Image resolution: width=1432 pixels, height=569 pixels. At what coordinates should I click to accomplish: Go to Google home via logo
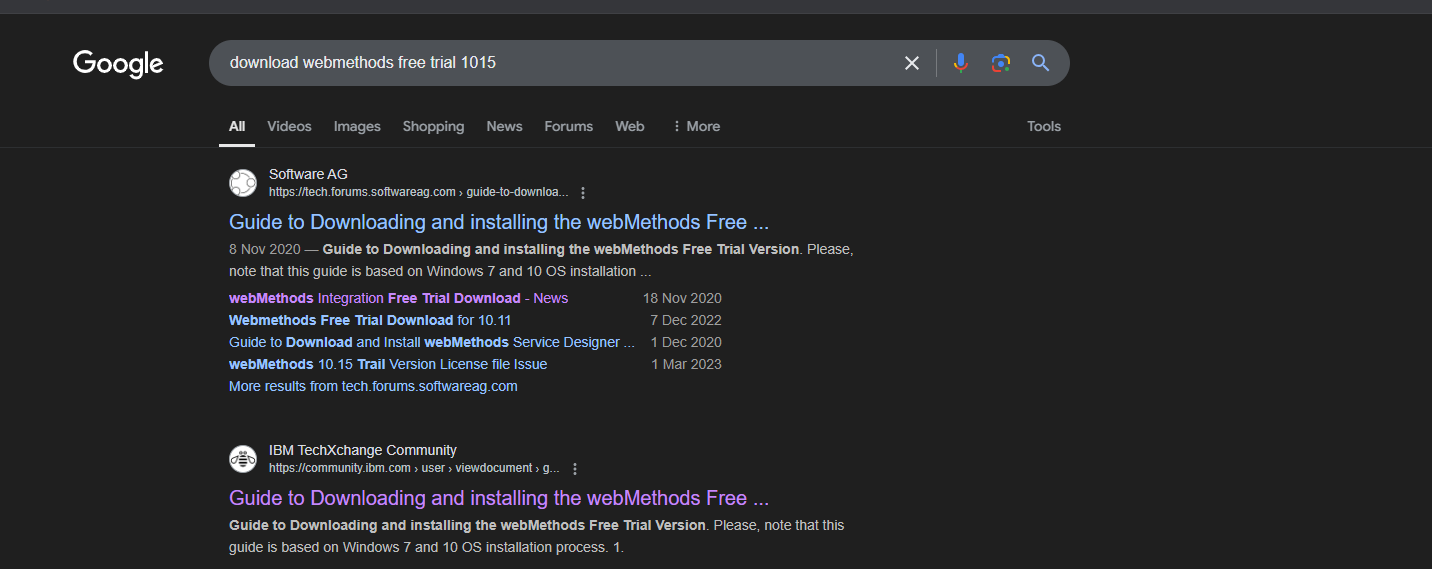(x=118, y=64)
